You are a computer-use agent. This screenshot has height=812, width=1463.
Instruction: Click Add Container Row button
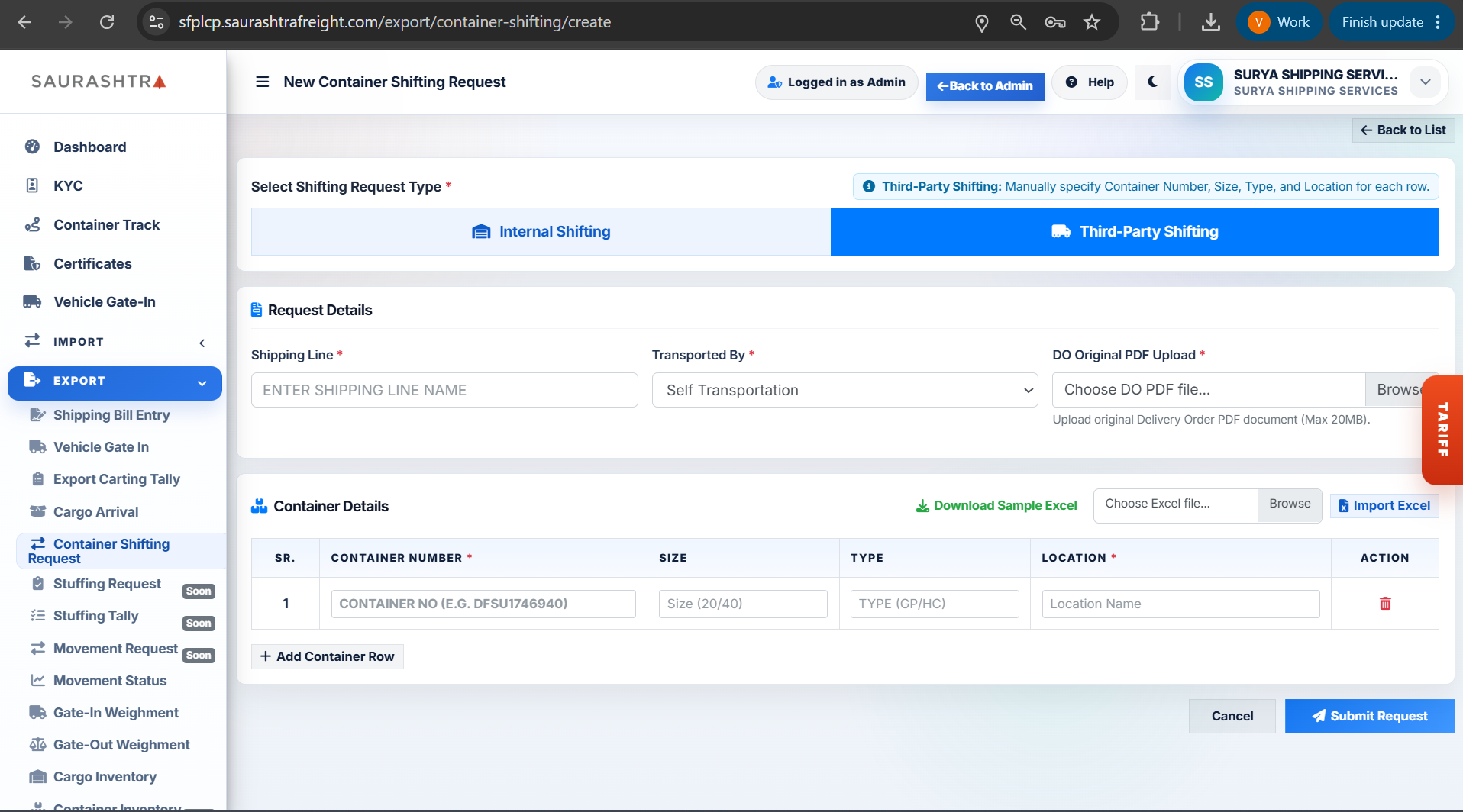(327, 656)
